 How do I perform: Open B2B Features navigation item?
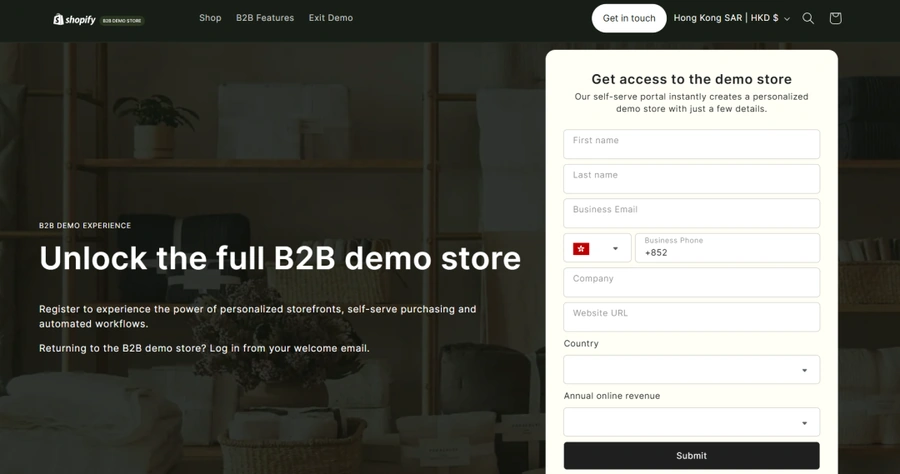[x=265, y=18]
